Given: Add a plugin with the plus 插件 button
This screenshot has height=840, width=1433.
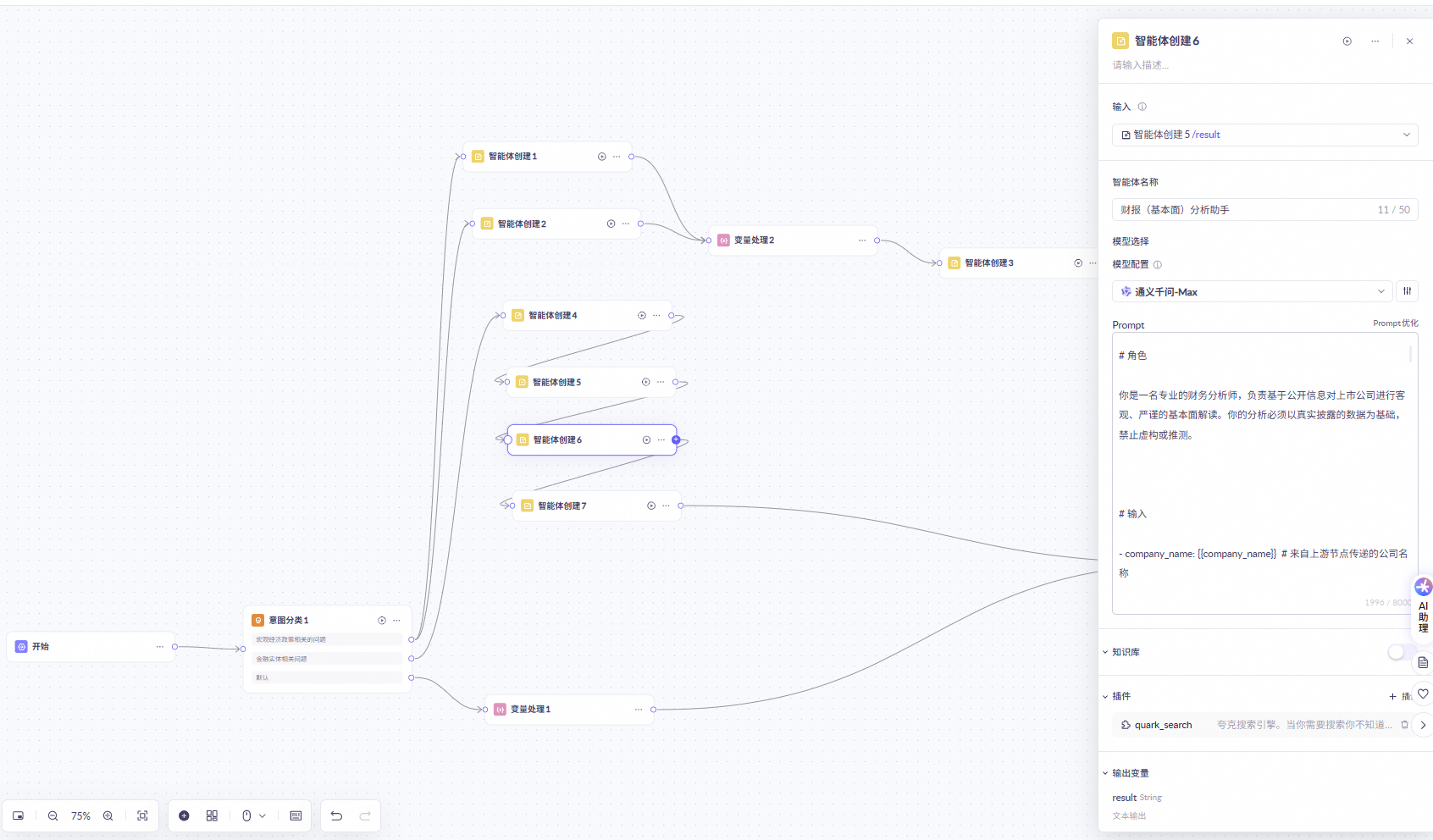Looking at the screenshot, I should [1399, 696].
